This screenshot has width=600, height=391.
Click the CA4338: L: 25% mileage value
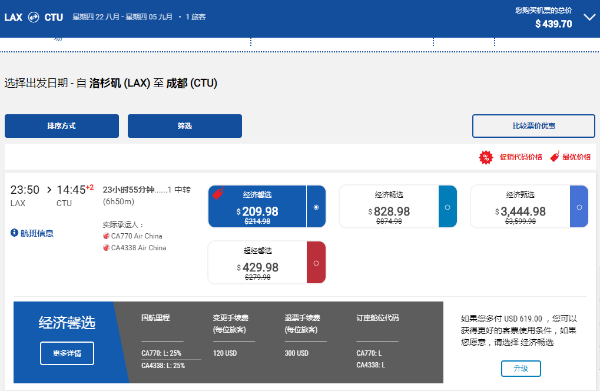(163, 365)
